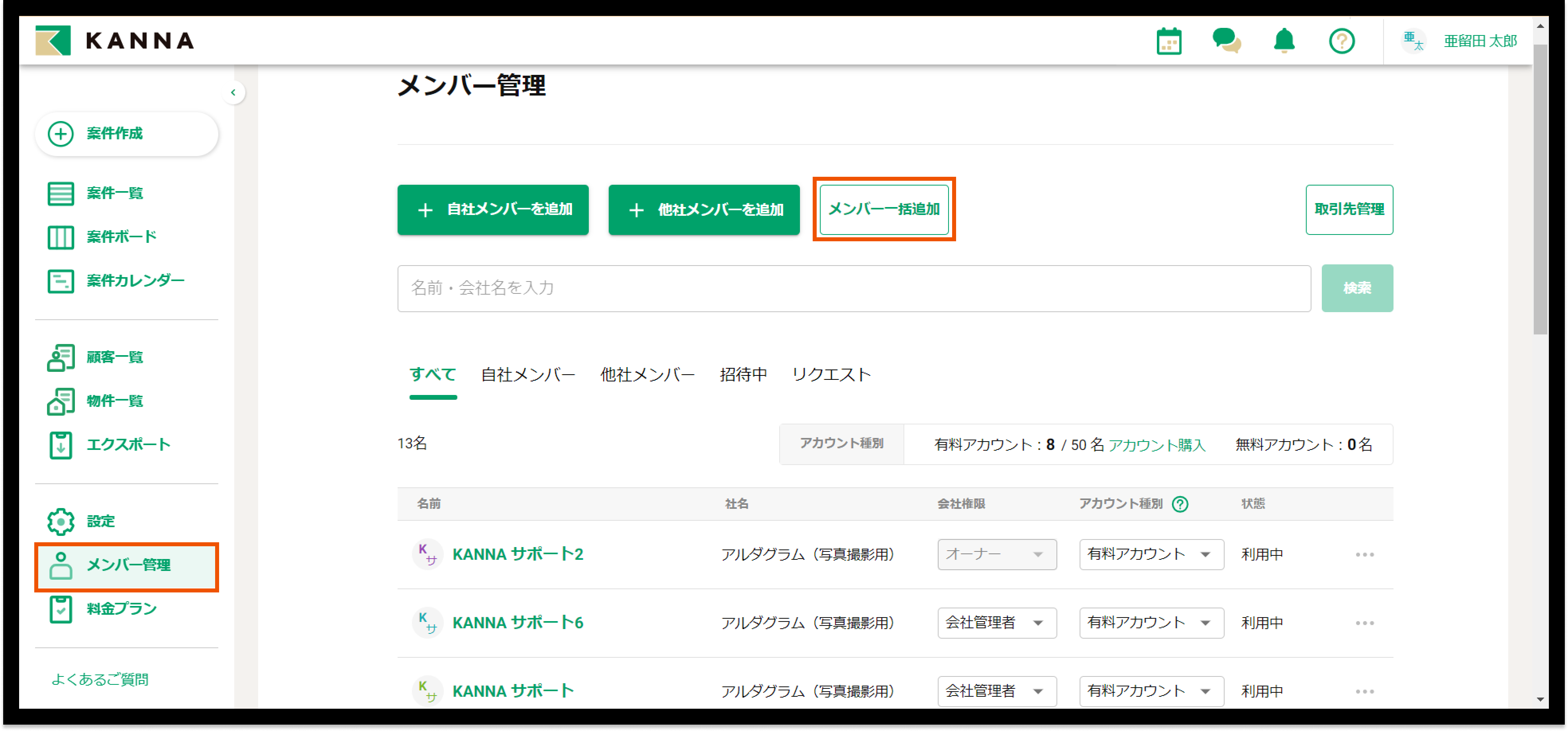
Task: Click the メンバー一括追加 button
Action: pyautogui.click(x=884, y=209)
